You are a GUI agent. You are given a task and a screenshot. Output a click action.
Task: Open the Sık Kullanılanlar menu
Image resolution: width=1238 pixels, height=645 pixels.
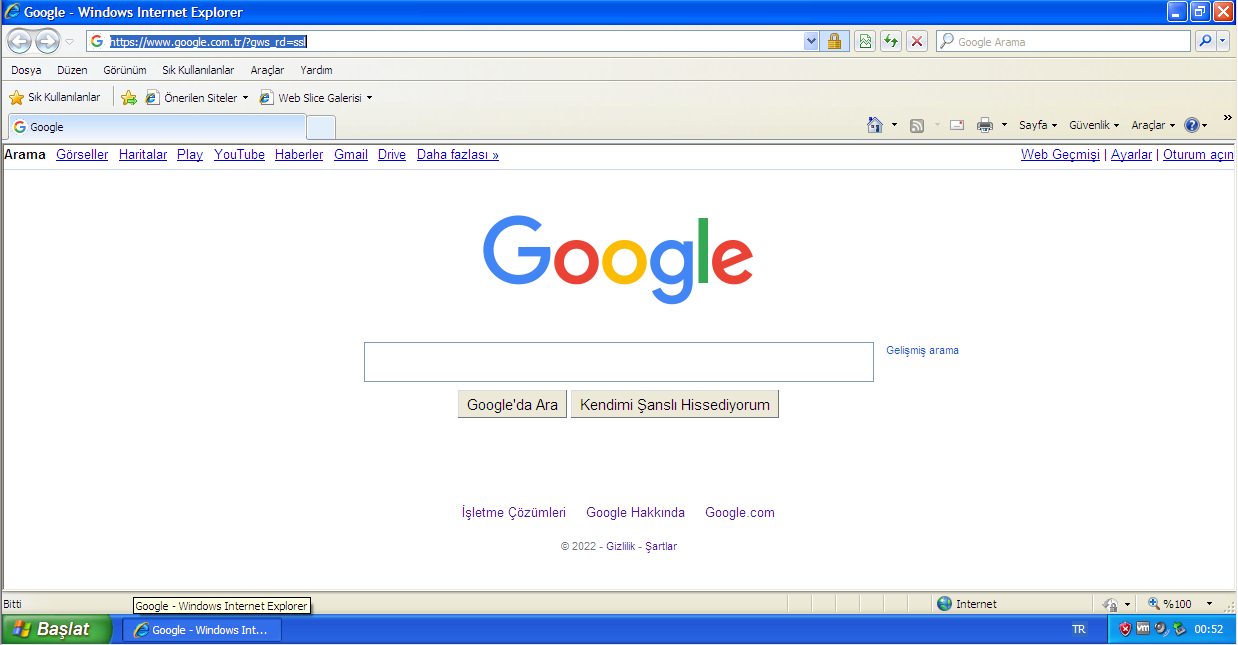198,70
